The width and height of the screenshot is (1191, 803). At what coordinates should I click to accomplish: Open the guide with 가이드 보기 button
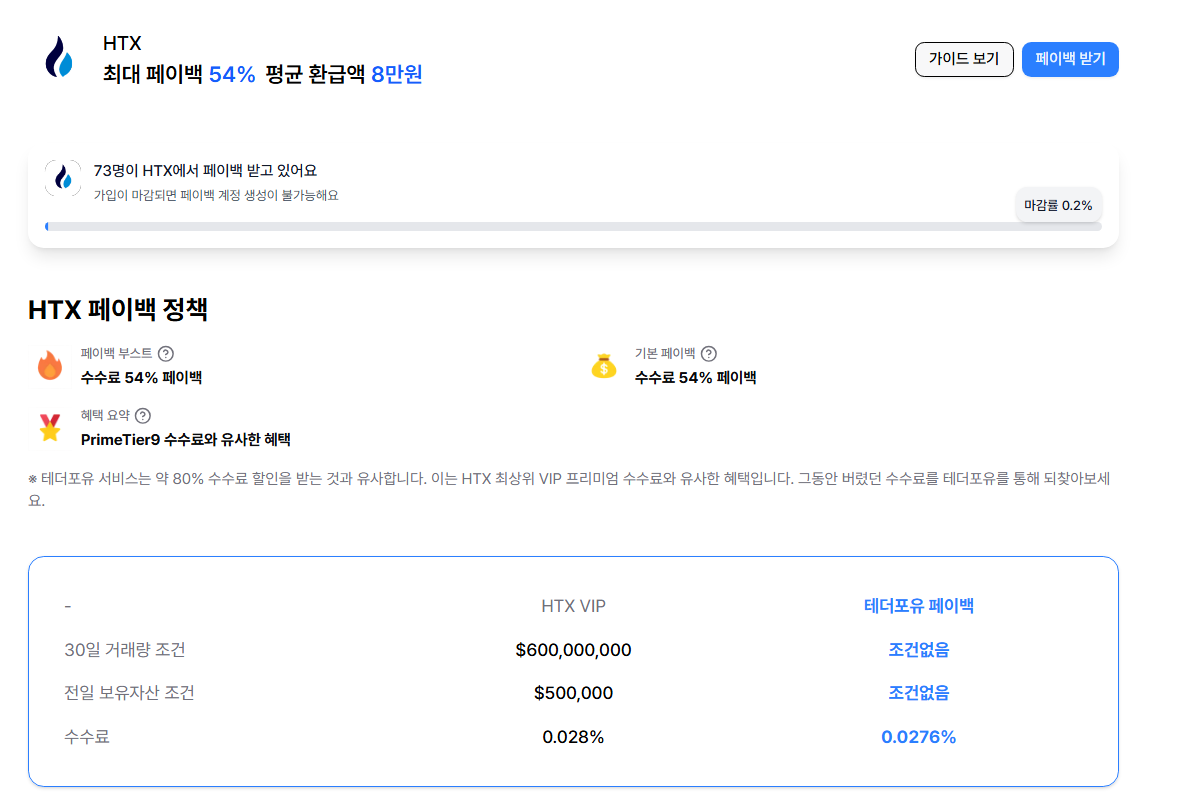pos(964,59)
